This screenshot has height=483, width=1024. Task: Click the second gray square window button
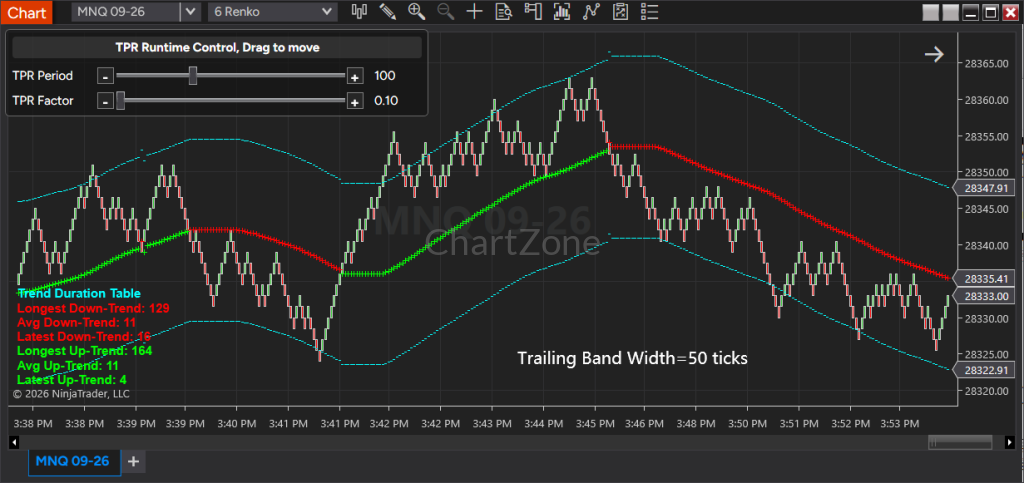pos(951,12)
